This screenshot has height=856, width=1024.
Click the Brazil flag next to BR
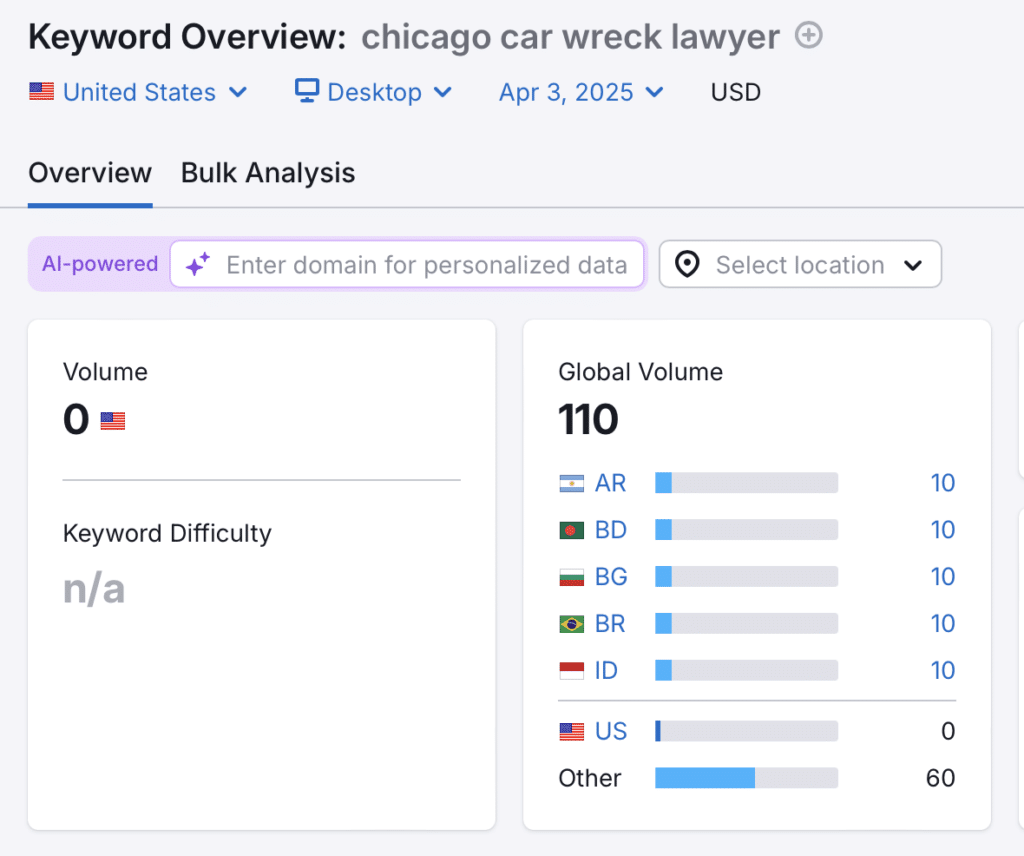pyautogui.click(x=571, y=623)
